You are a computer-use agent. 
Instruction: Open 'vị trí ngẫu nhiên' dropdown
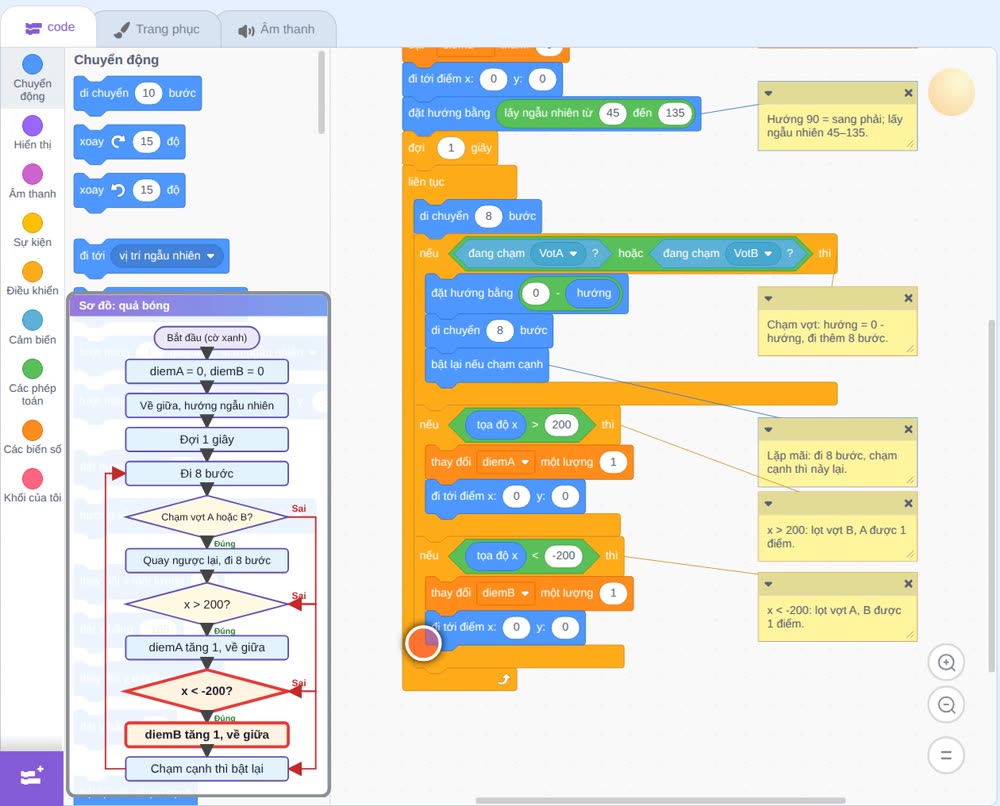[x=167, y=256]
